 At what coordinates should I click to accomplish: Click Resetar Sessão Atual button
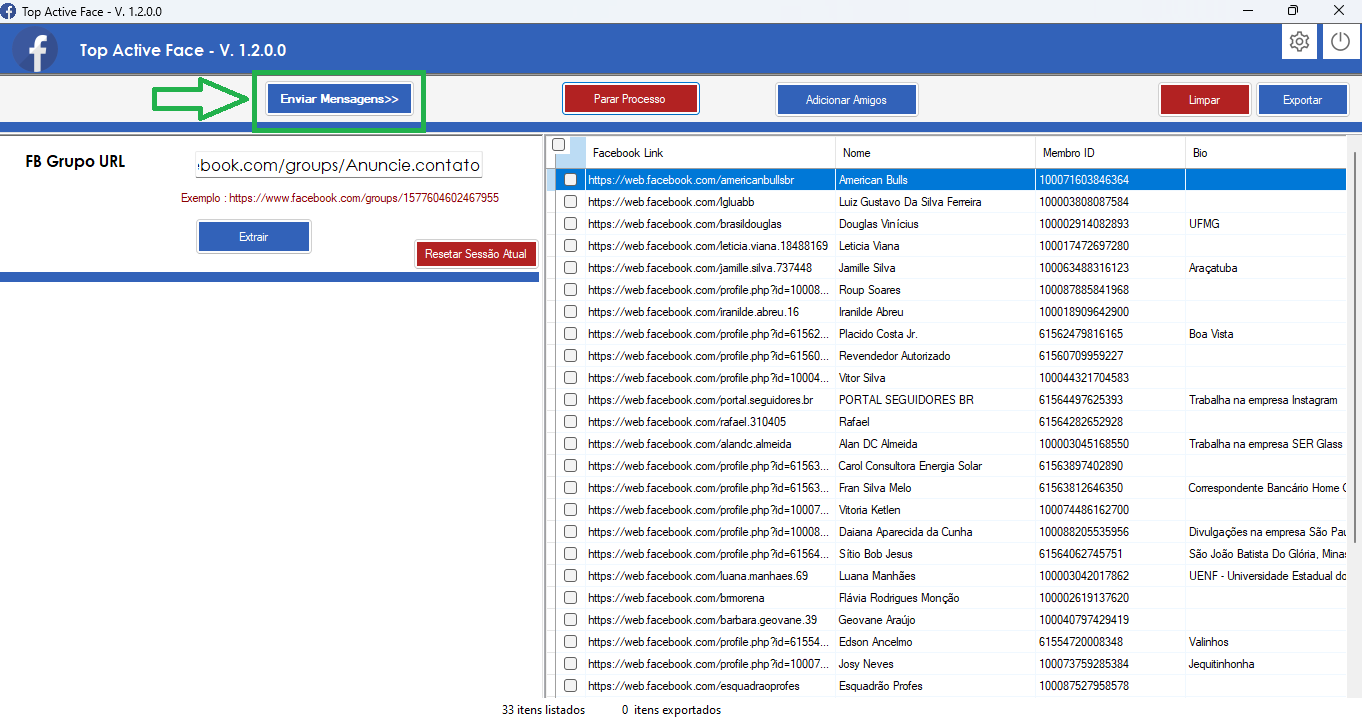476,254
